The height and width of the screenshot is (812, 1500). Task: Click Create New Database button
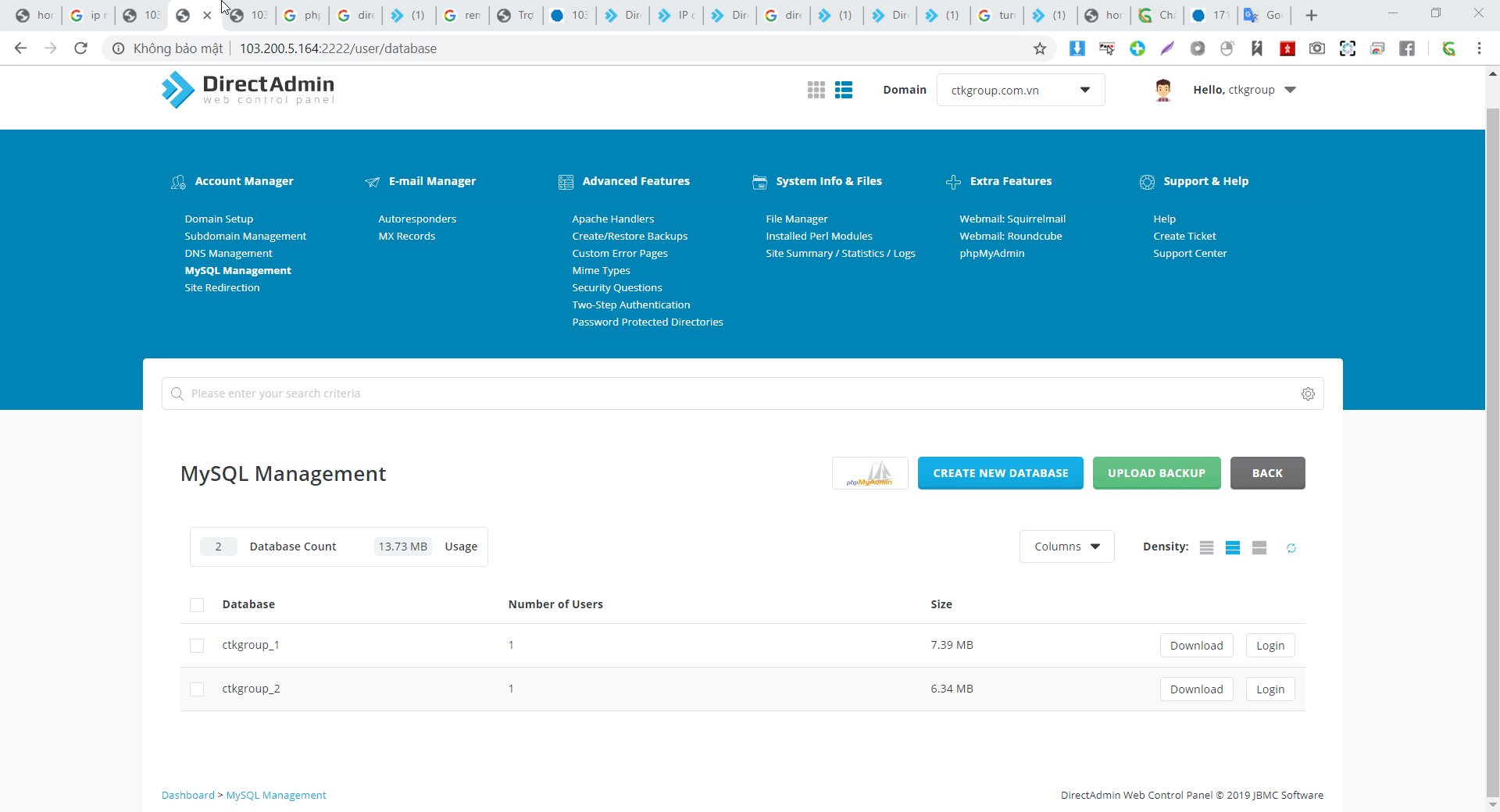(1000, 473)
